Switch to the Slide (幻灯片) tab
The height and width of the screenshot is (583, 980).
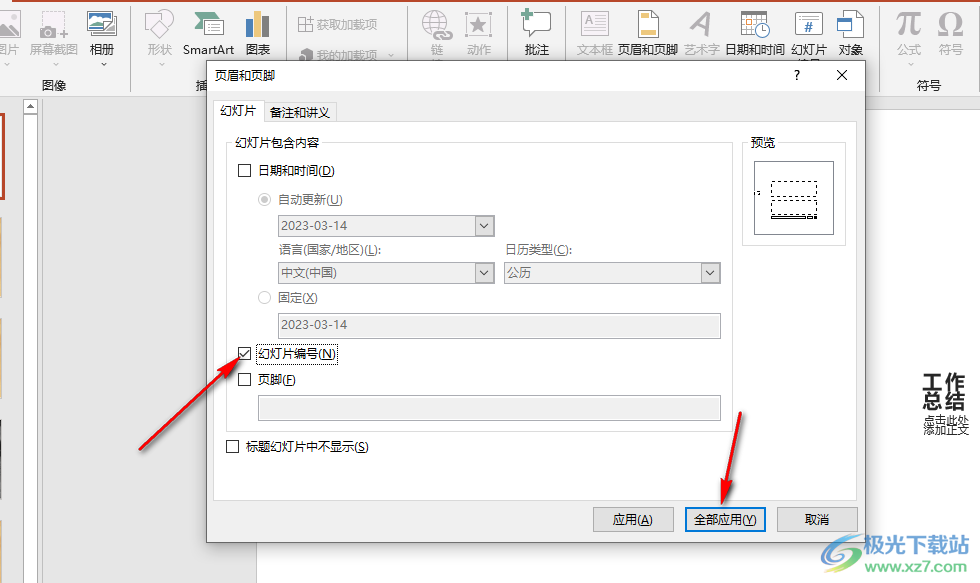(238, 111)
